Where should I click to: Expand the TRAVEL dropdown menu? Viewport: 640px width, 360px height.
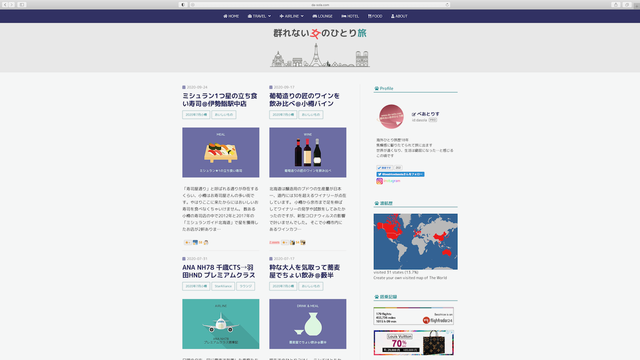[259, 16]
